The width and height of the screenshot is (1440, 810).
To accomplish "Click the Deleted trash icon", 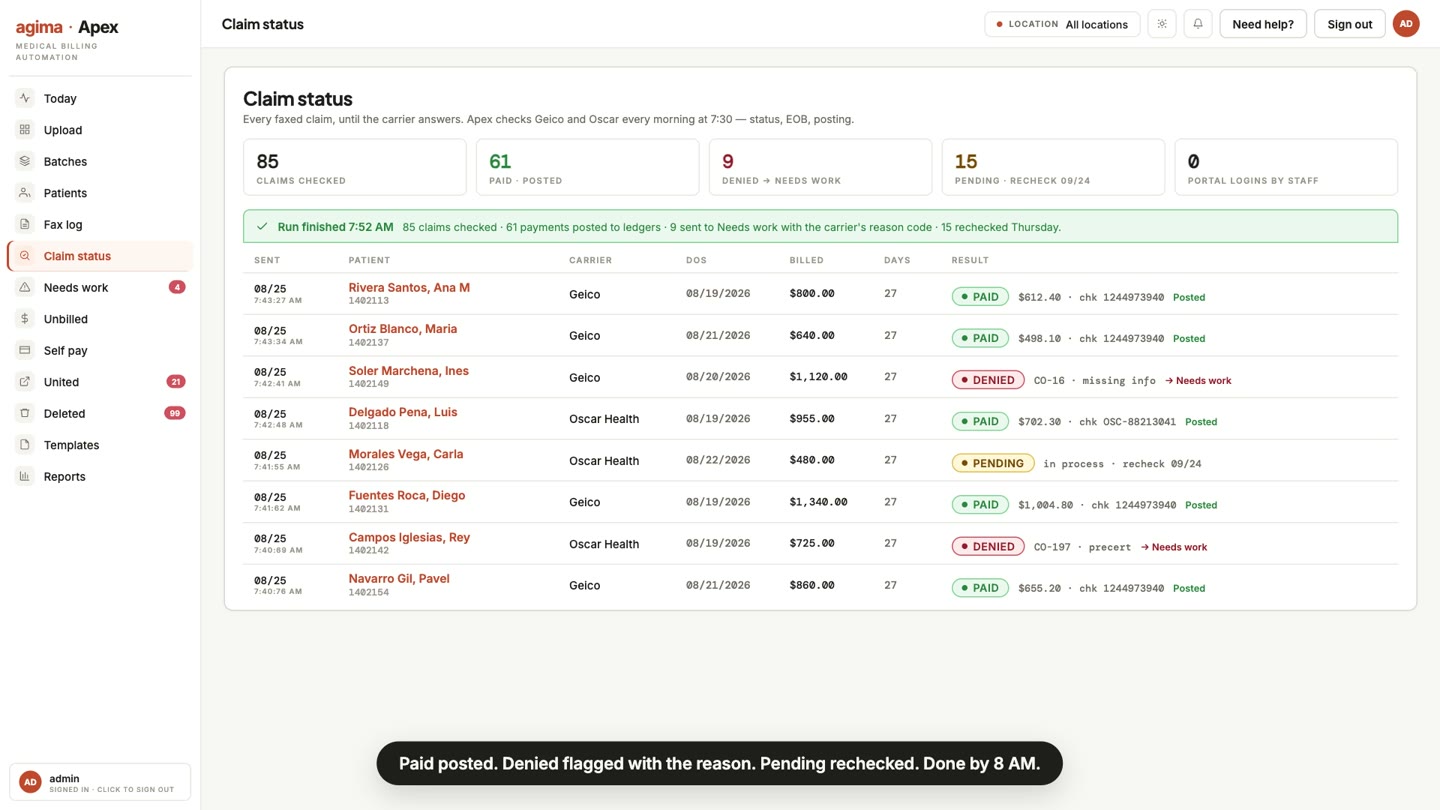I will [25, 413].
